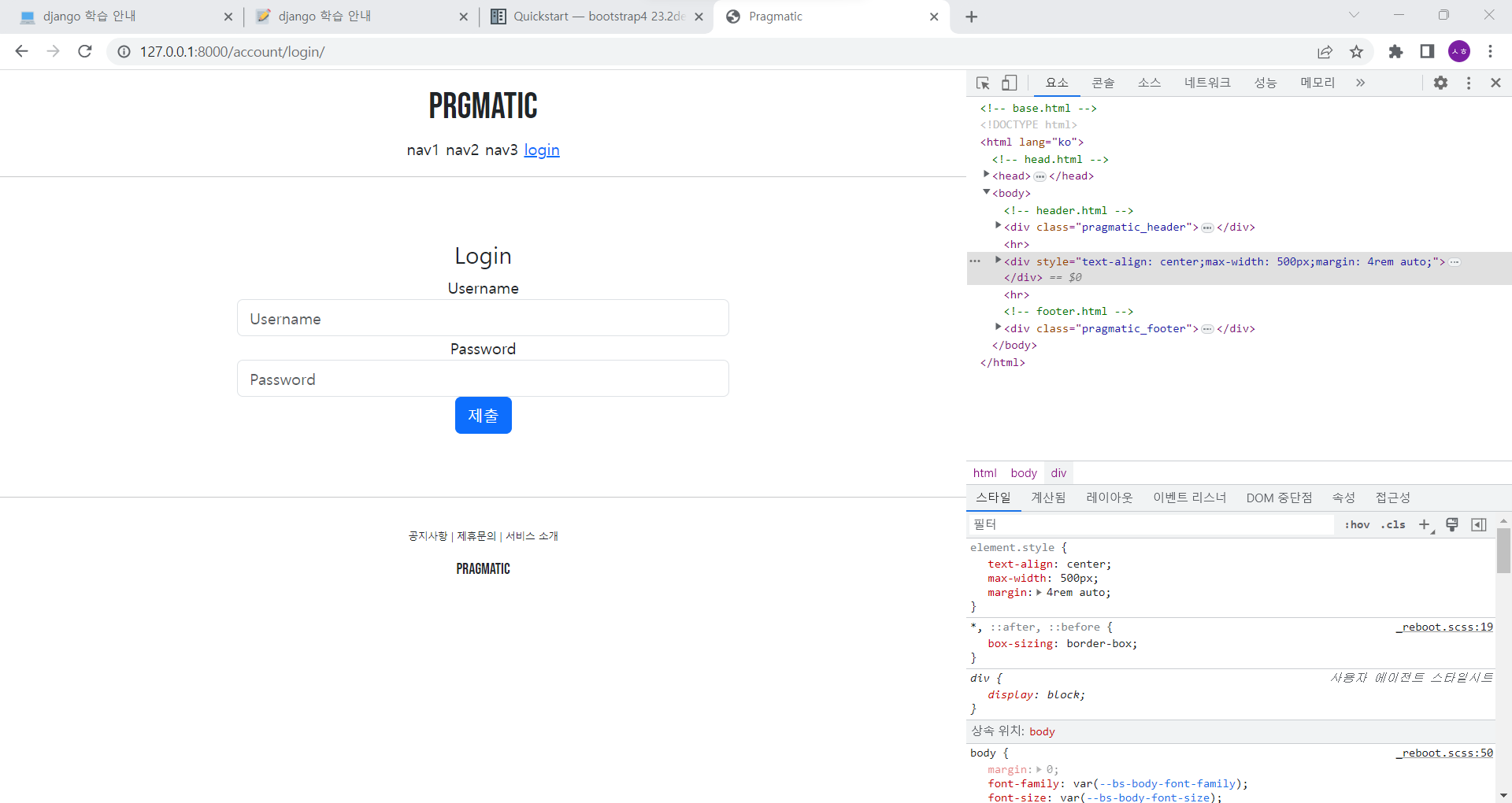Toggle the device emulation icon

pyautogui.click(x=1009, y=83)
